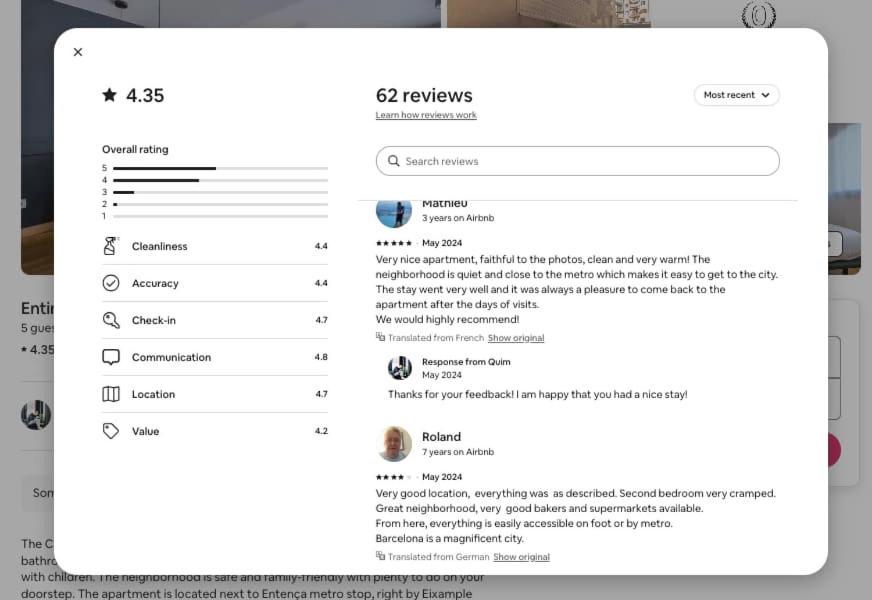Image resolution: width=872 pixels, height=600 pixels.
Task: Click the Value price tag icon
Action: (x=111, y=431)
